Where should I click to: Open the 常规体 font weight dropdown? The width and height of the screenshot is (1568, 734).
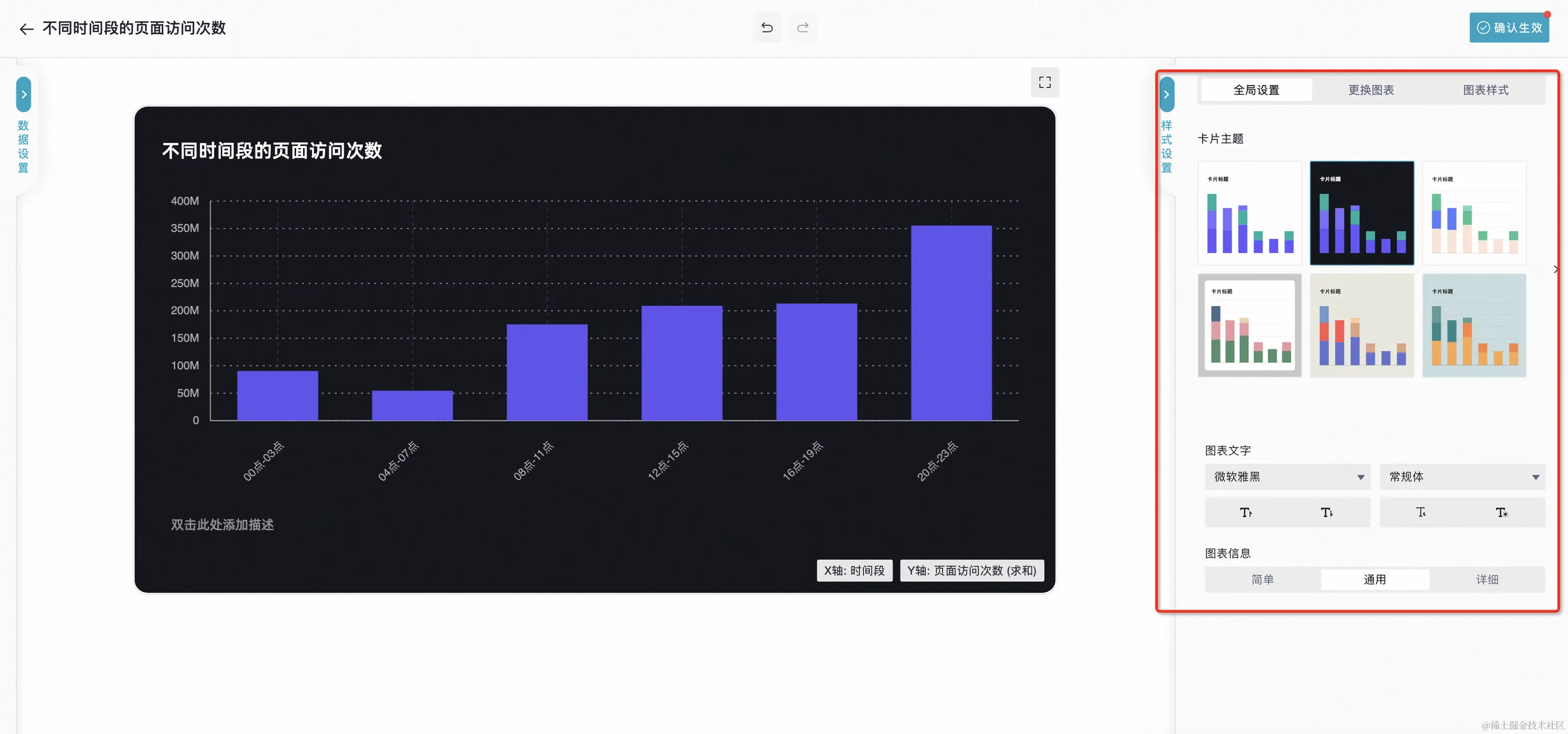(x=1462, y=476)
